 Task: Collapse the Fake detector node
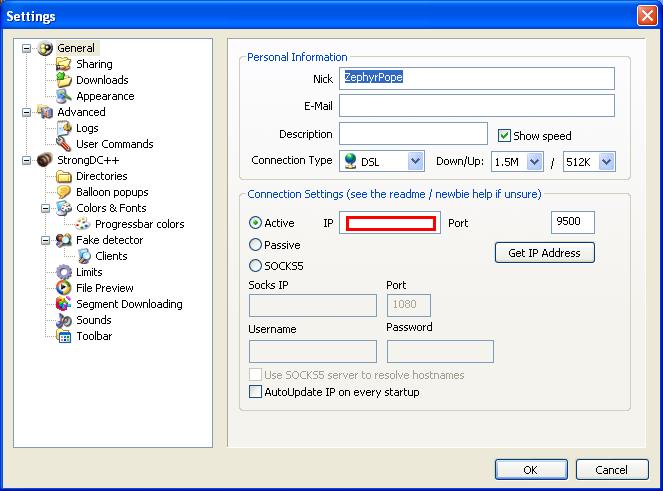[45, 240]
